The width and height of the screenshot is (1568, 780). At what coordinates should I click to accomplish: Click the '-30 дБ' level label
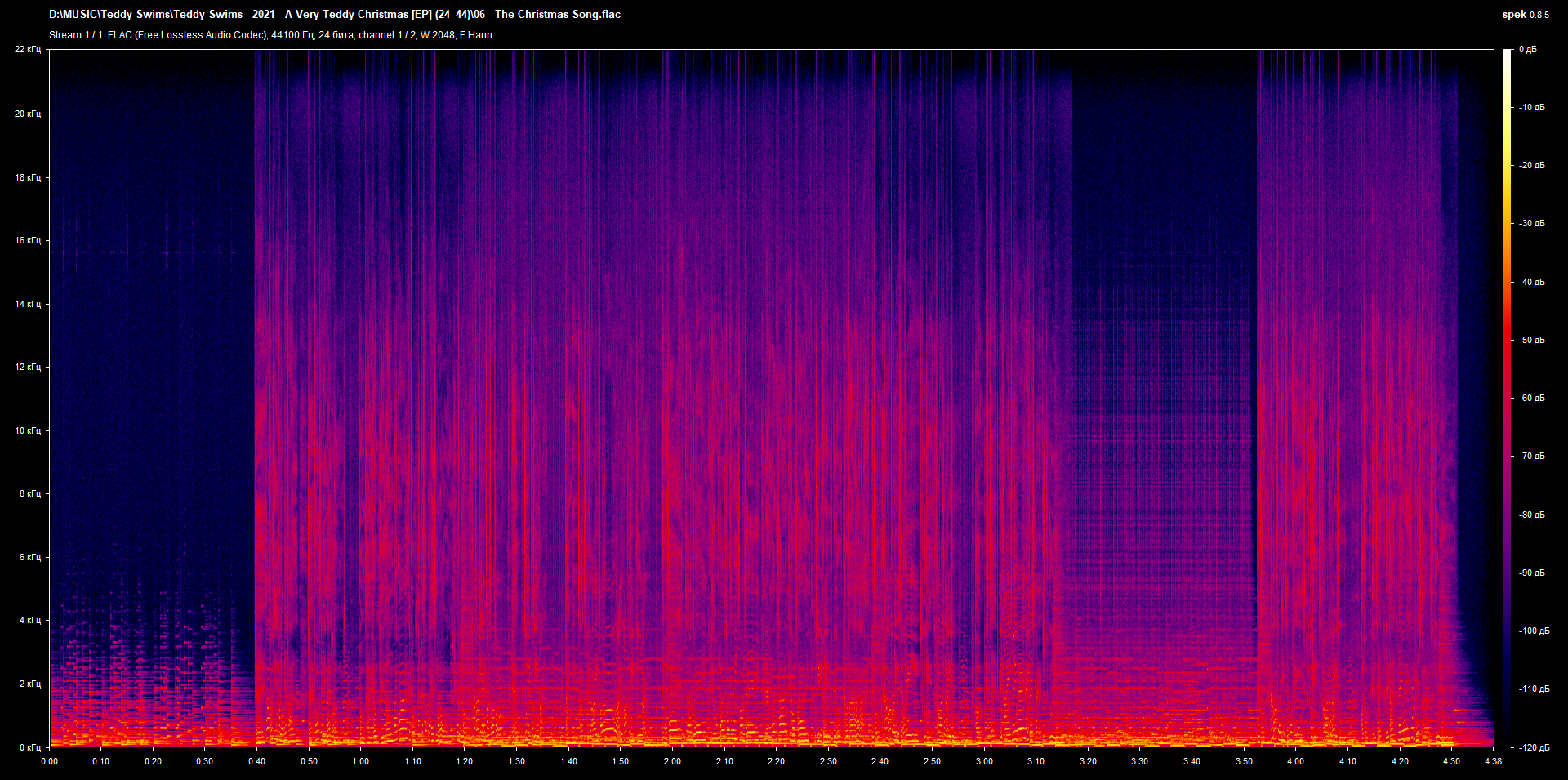(x=1532, y=224)
